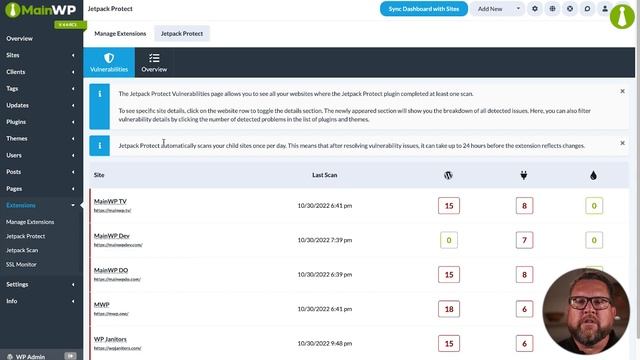Click plugin count 8 for MainWP TV

pyautogui.click(x=524, y=206)
